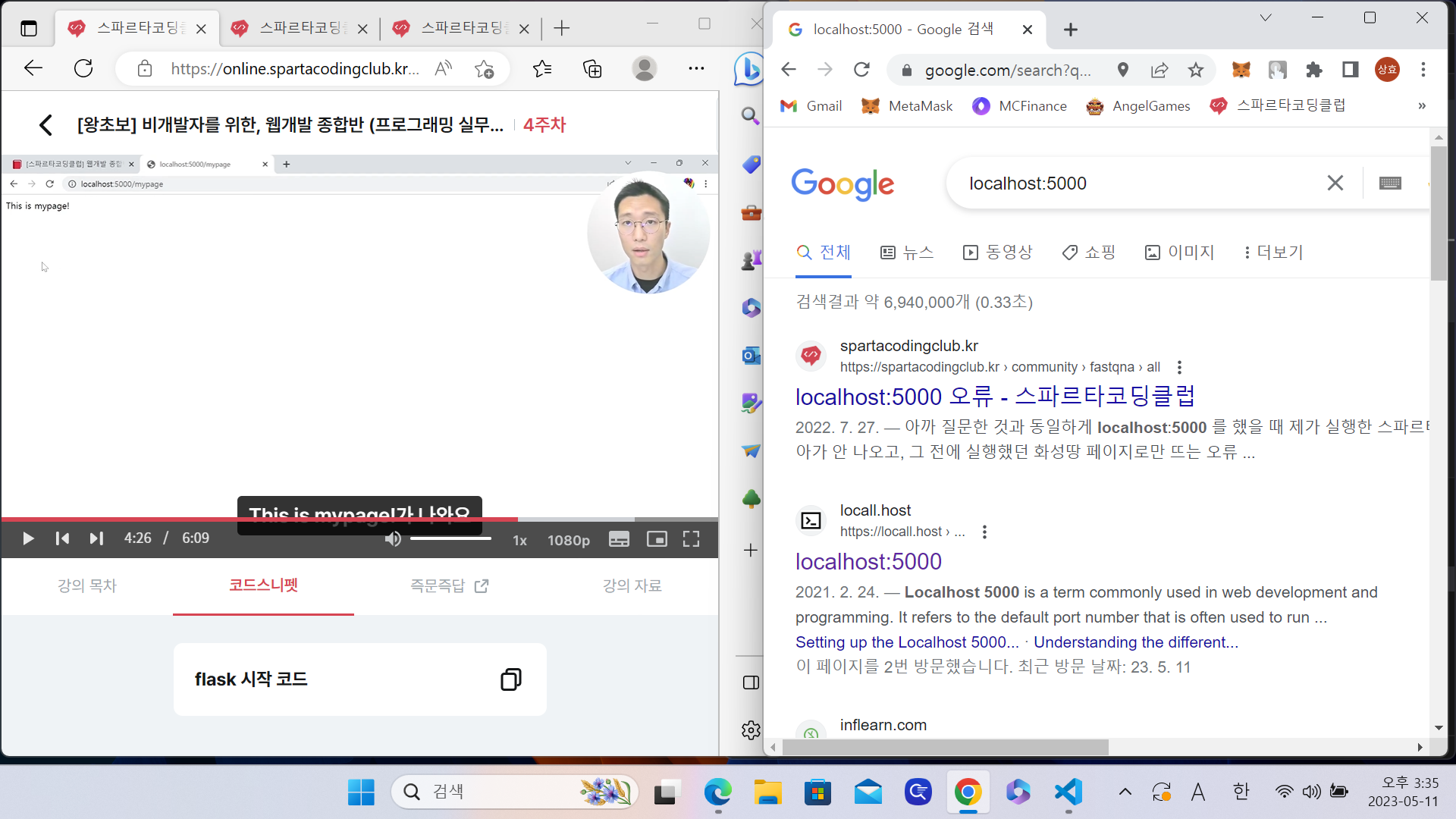
Task: Open Setting up the Localhost 5000 link
Action: click(x=907, y=642)
